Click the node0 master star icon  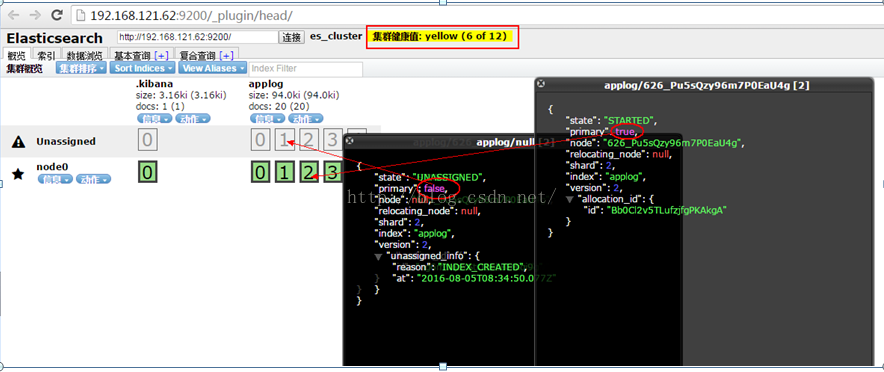point(18,174)
